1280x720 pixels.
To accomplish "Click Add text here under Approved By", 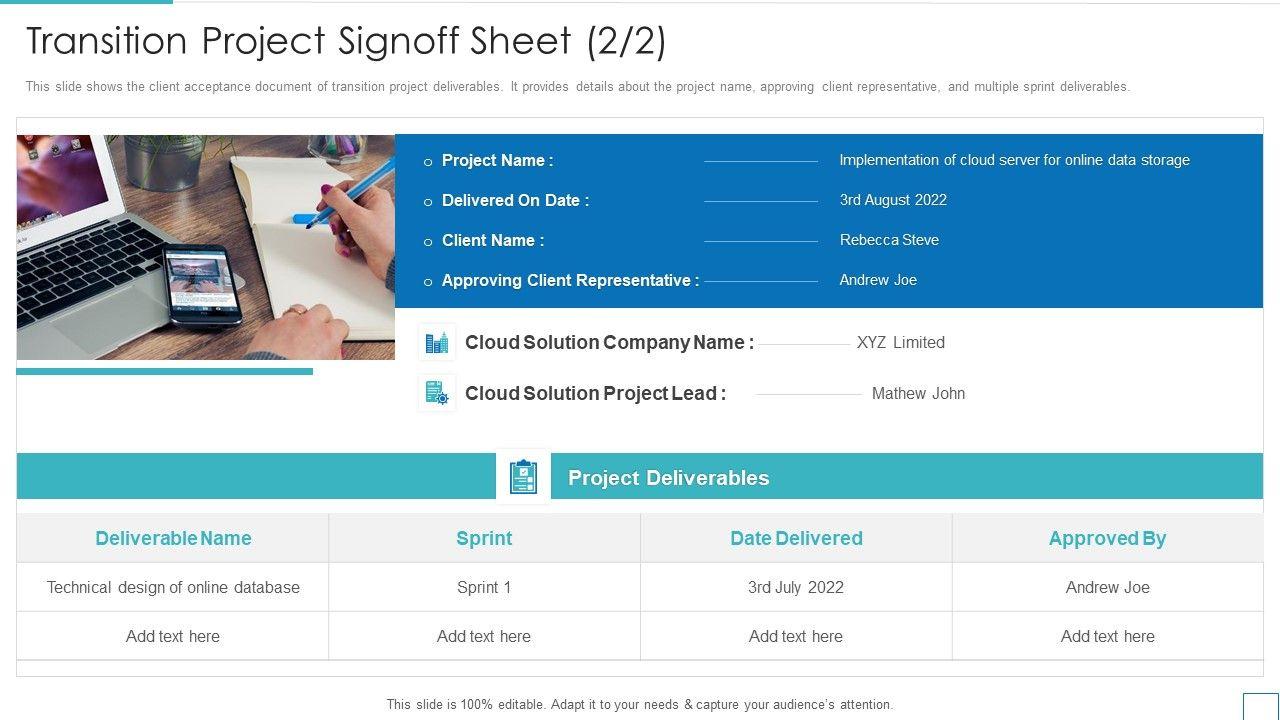I will tap(1107, 636).
